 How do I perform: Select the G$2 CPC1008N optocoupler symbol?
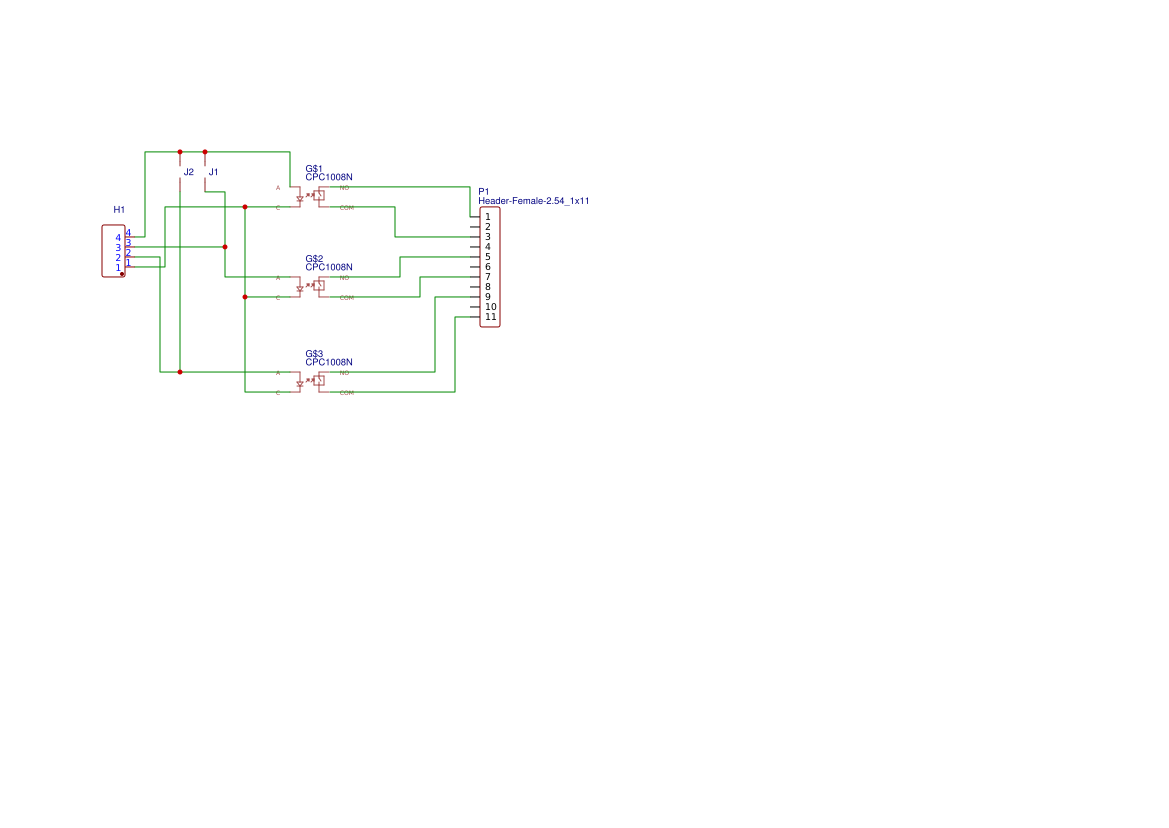click(x=312, y=286)
